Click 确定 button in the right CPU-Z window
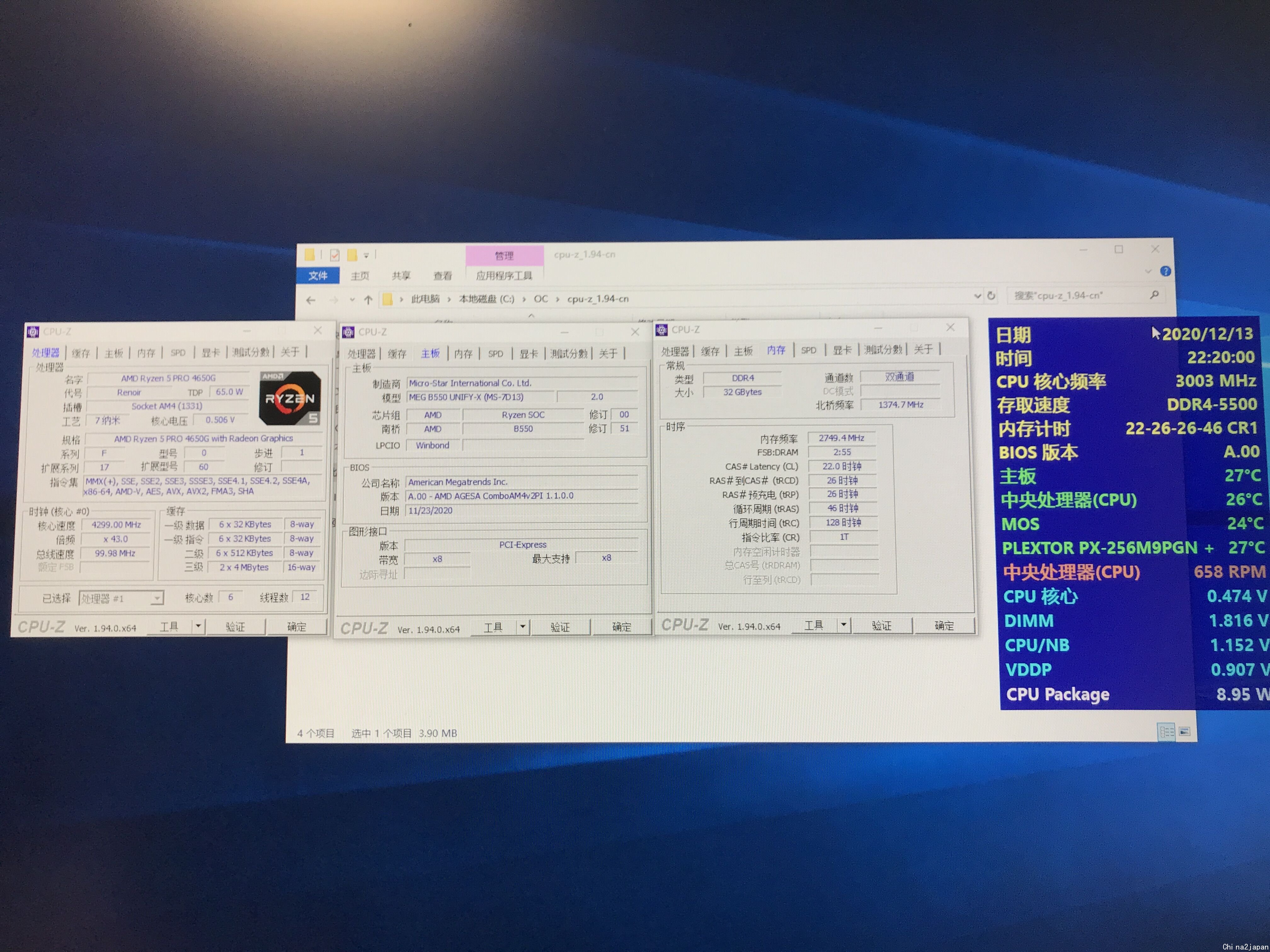 click(944, 626)
